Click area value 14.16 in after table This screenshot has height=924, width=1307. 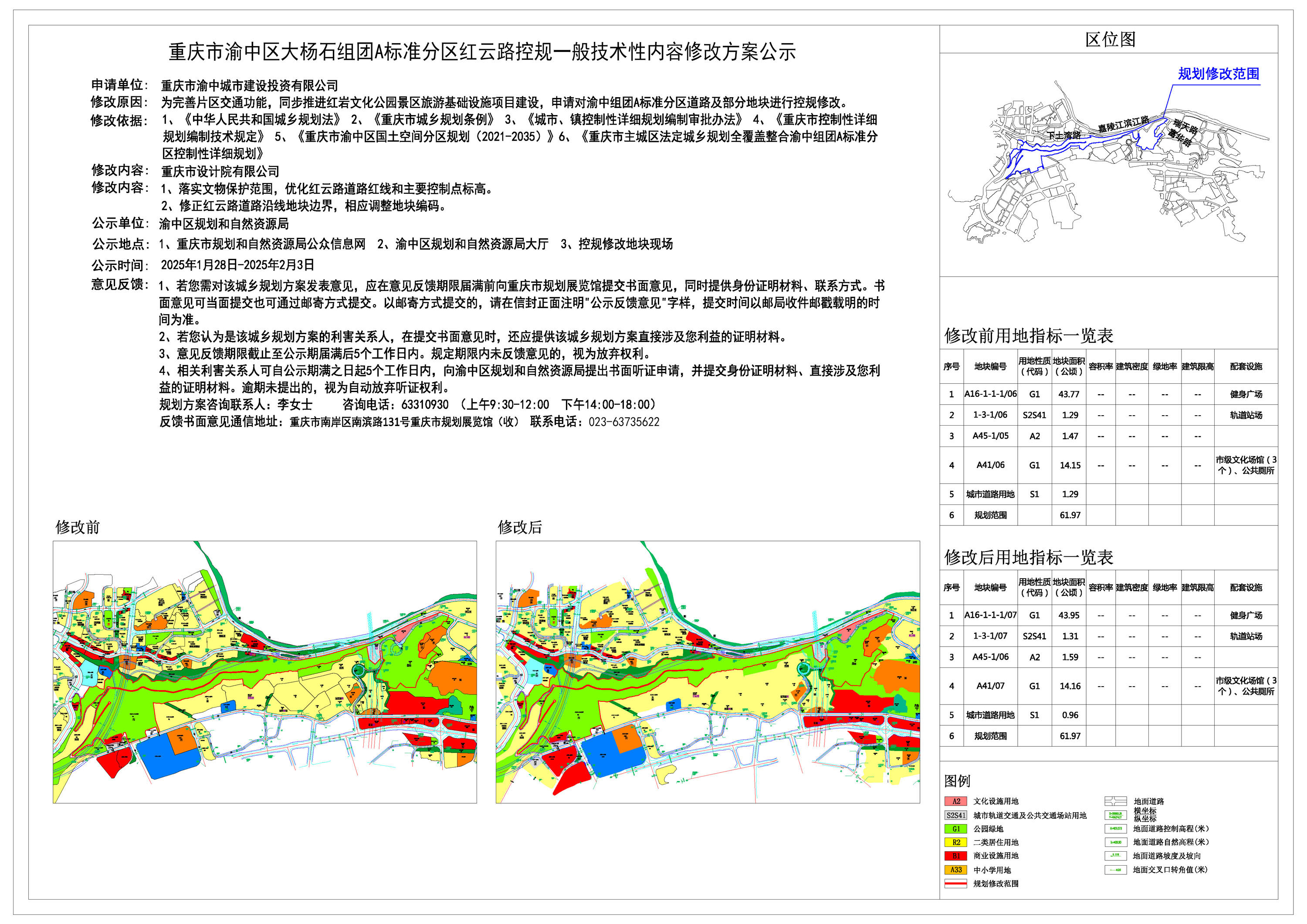point(1070,686)
